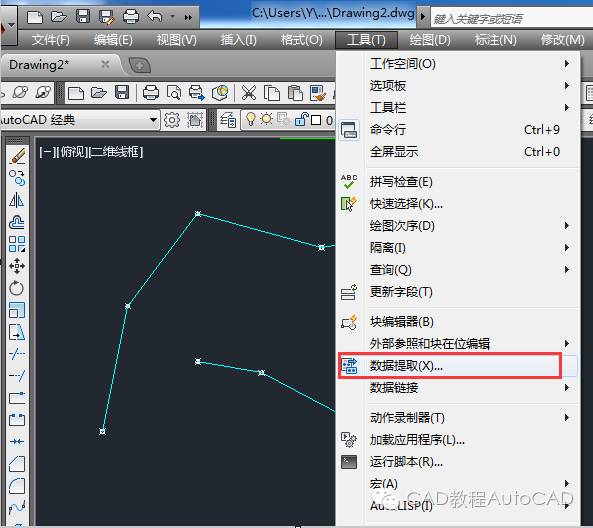Screen dimensions: 593x528
Task: Select the Break tool
Action: coord(17,420)
